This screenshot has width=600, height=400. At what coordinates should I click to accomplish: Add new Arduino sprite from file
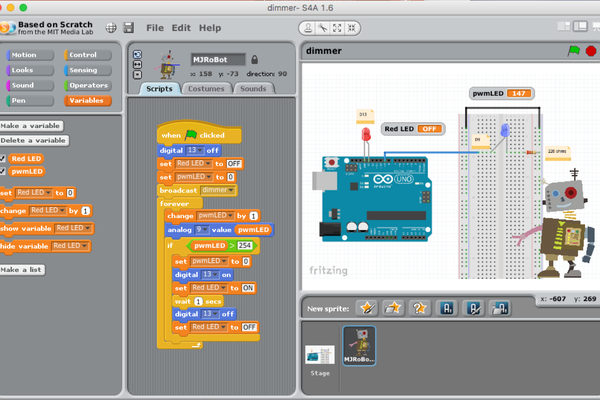coord(473,308)
